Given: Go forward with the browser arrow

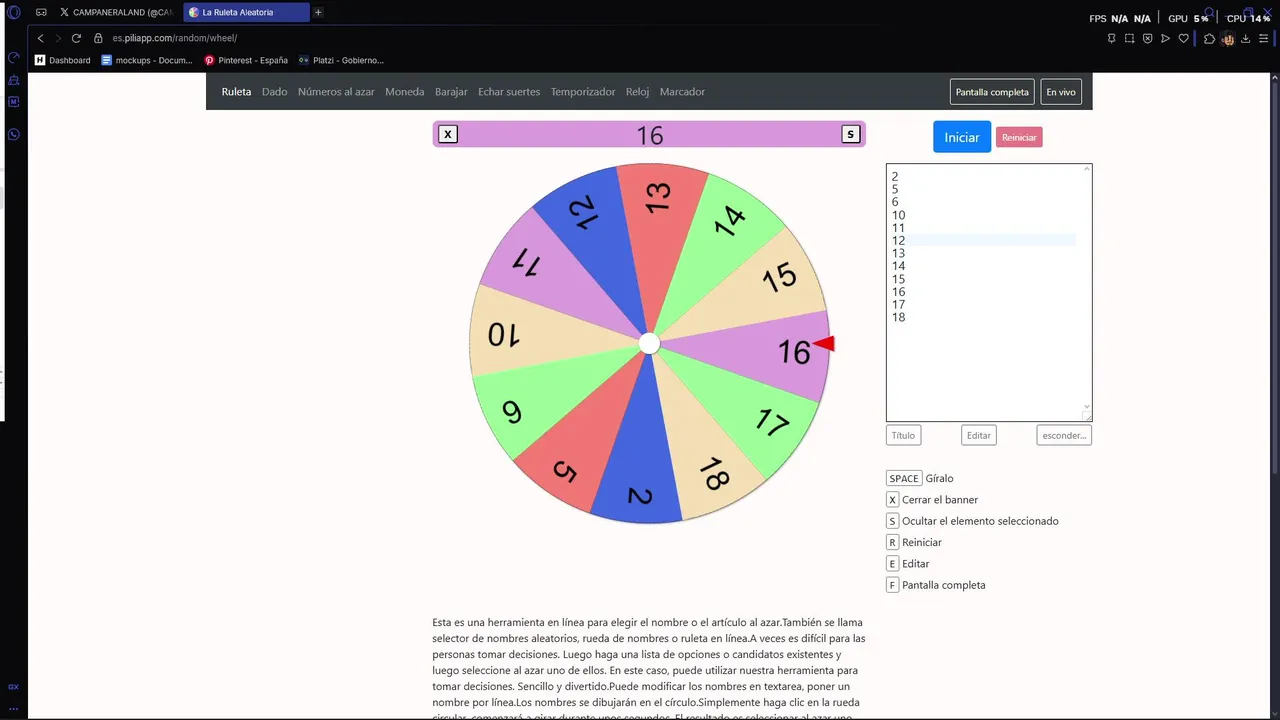Looking at the screenshot, I should point(58,38).
